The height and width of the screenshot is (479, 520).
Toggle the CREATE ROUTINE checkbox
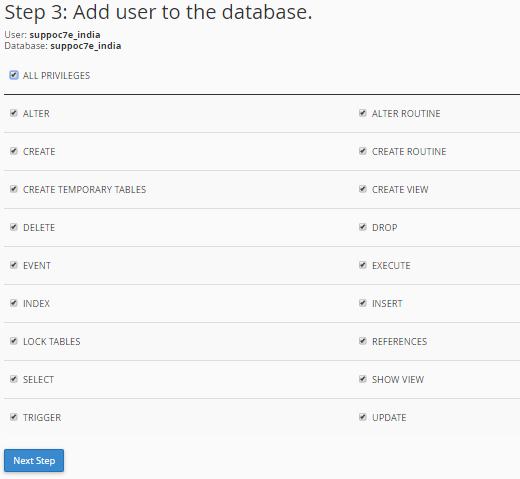pos(363,151)
